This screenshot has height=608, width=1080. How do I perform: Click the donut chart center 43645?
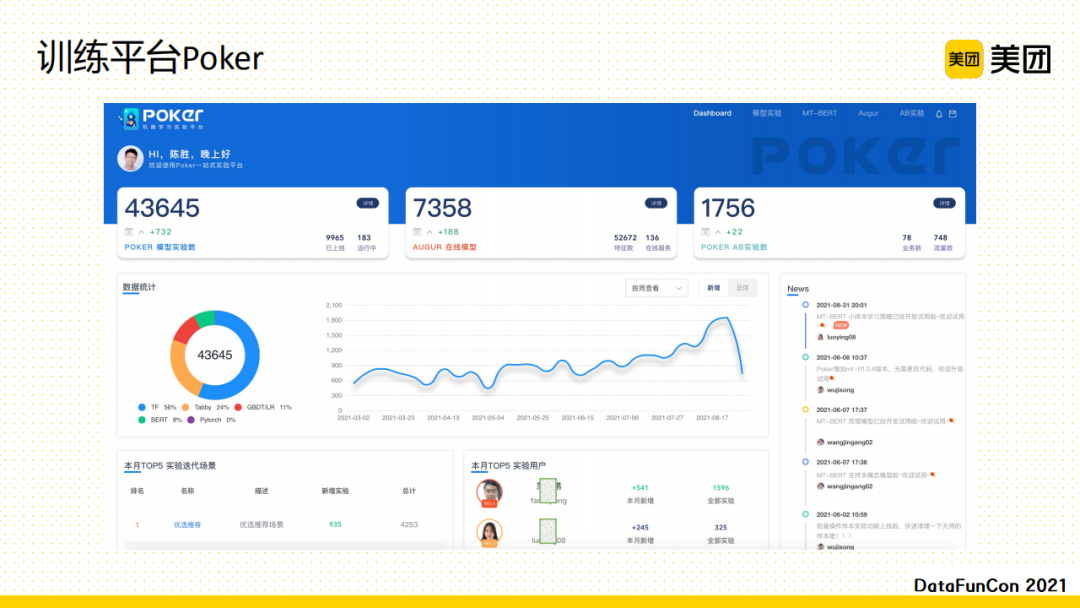click(215, 355)
